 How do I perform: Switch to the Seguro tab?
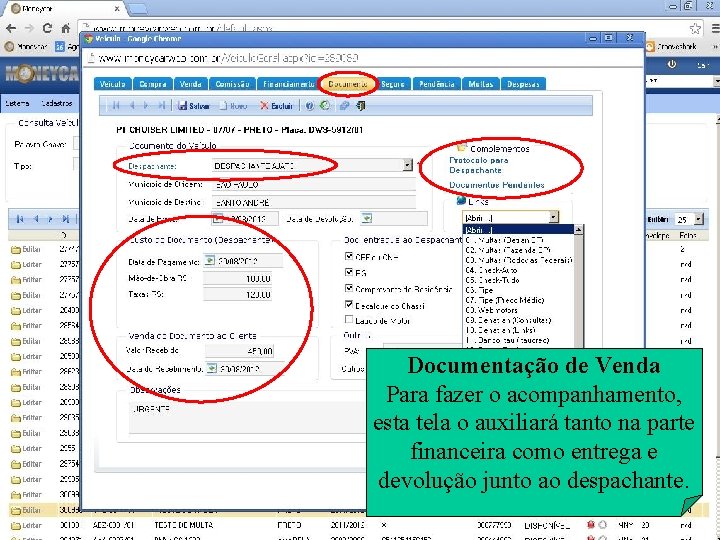point(393,84)
